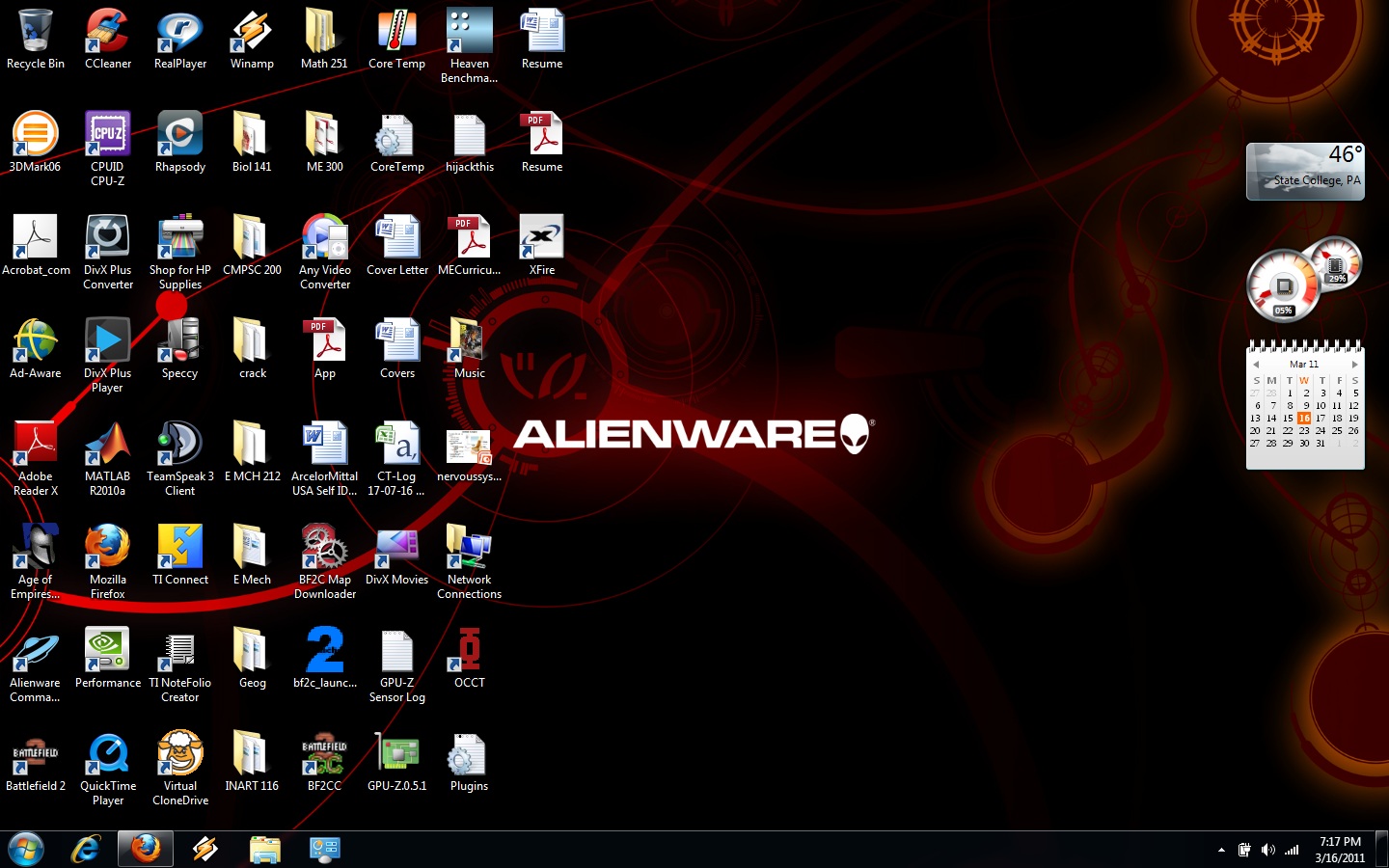Image resolution: width=1389 pixels, height=868 pixels.
Task: Select the GPU-Z.0.5.1 icon
Action: point(396,761)
